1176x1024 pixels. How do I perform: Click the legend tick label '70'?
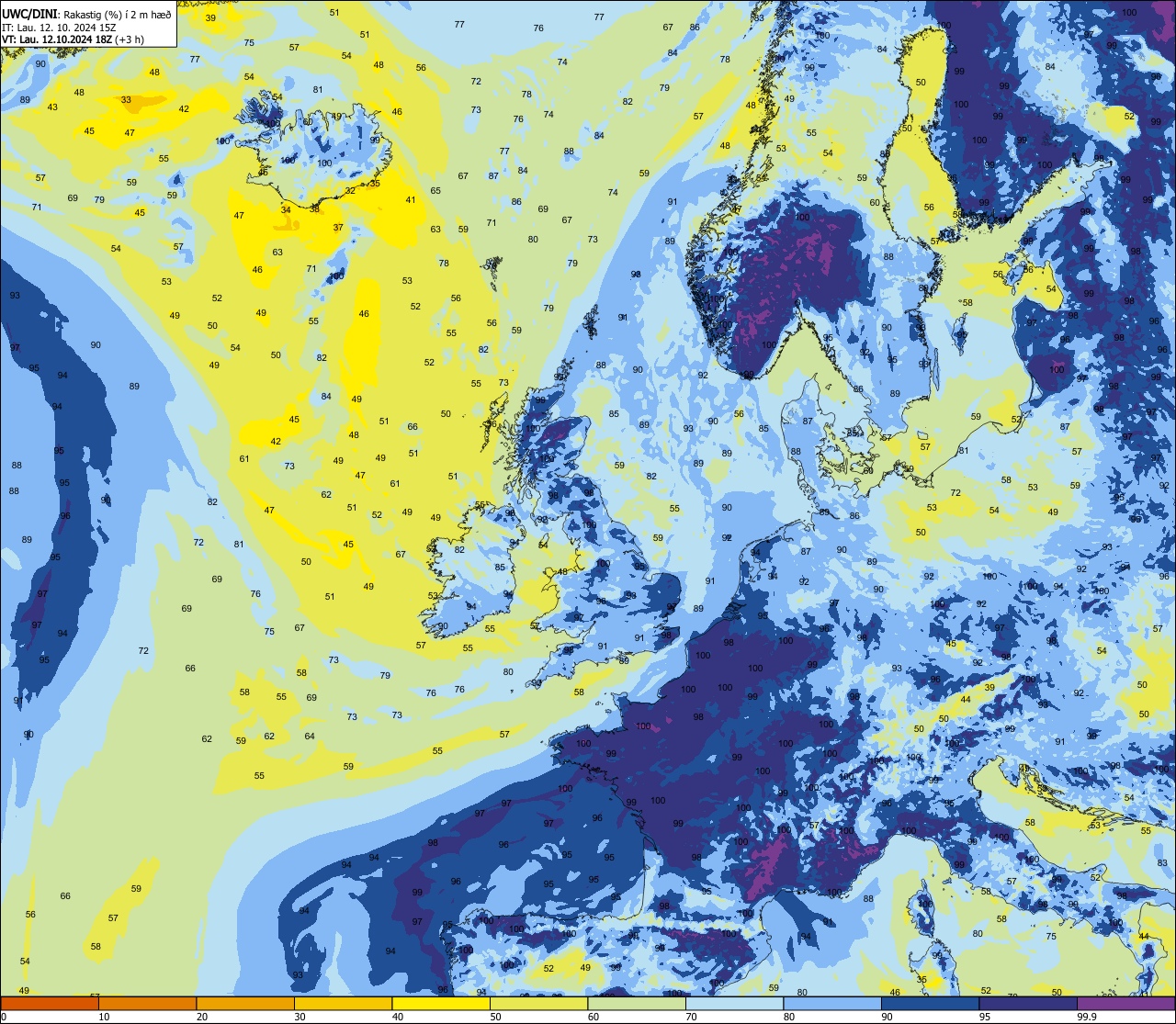pyautogui.click(x=691, y=1017)
